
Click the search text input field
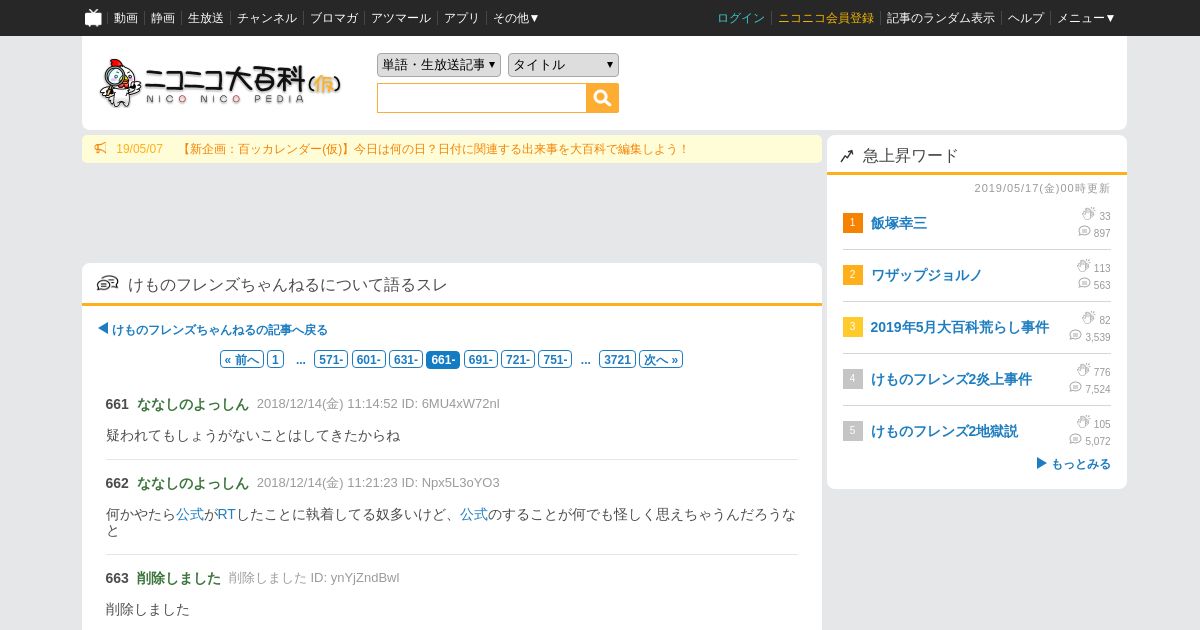click(x=482, y=98)
